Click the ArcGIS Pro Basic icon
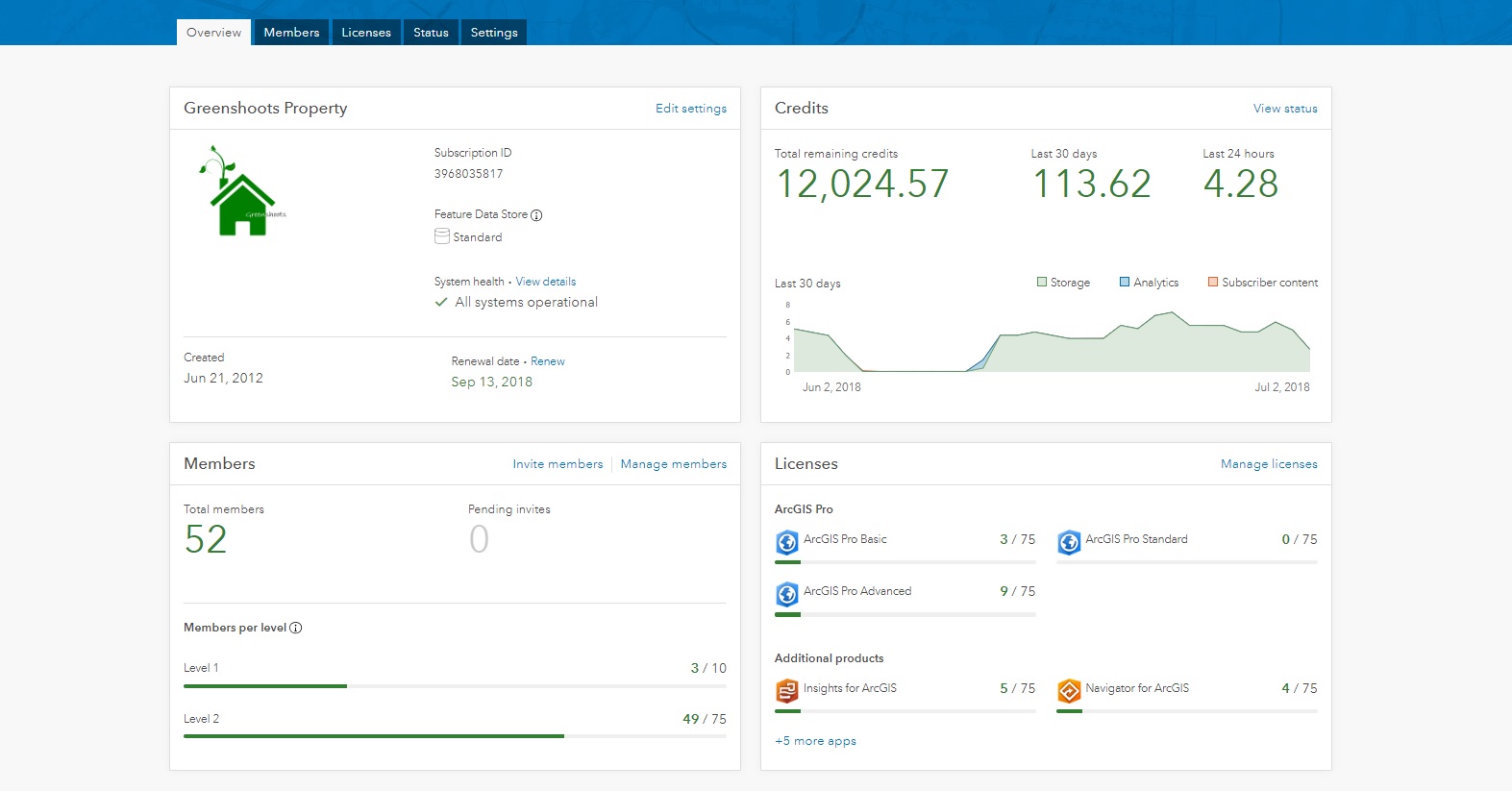The width and height of the screenshot is (1512, 791). pos(787,543)
